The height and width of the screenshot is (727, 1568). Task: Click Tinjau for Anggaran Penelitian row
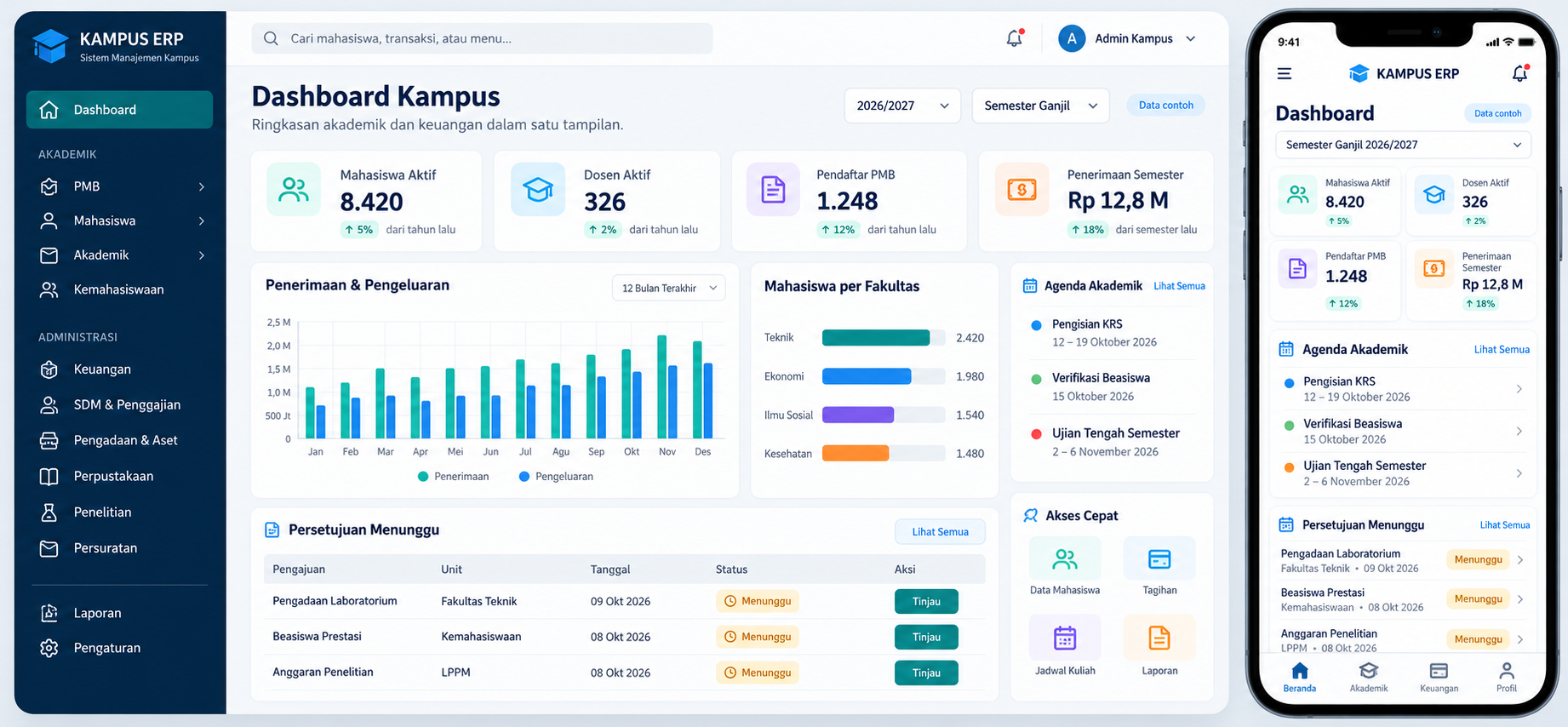coord(926,673)
